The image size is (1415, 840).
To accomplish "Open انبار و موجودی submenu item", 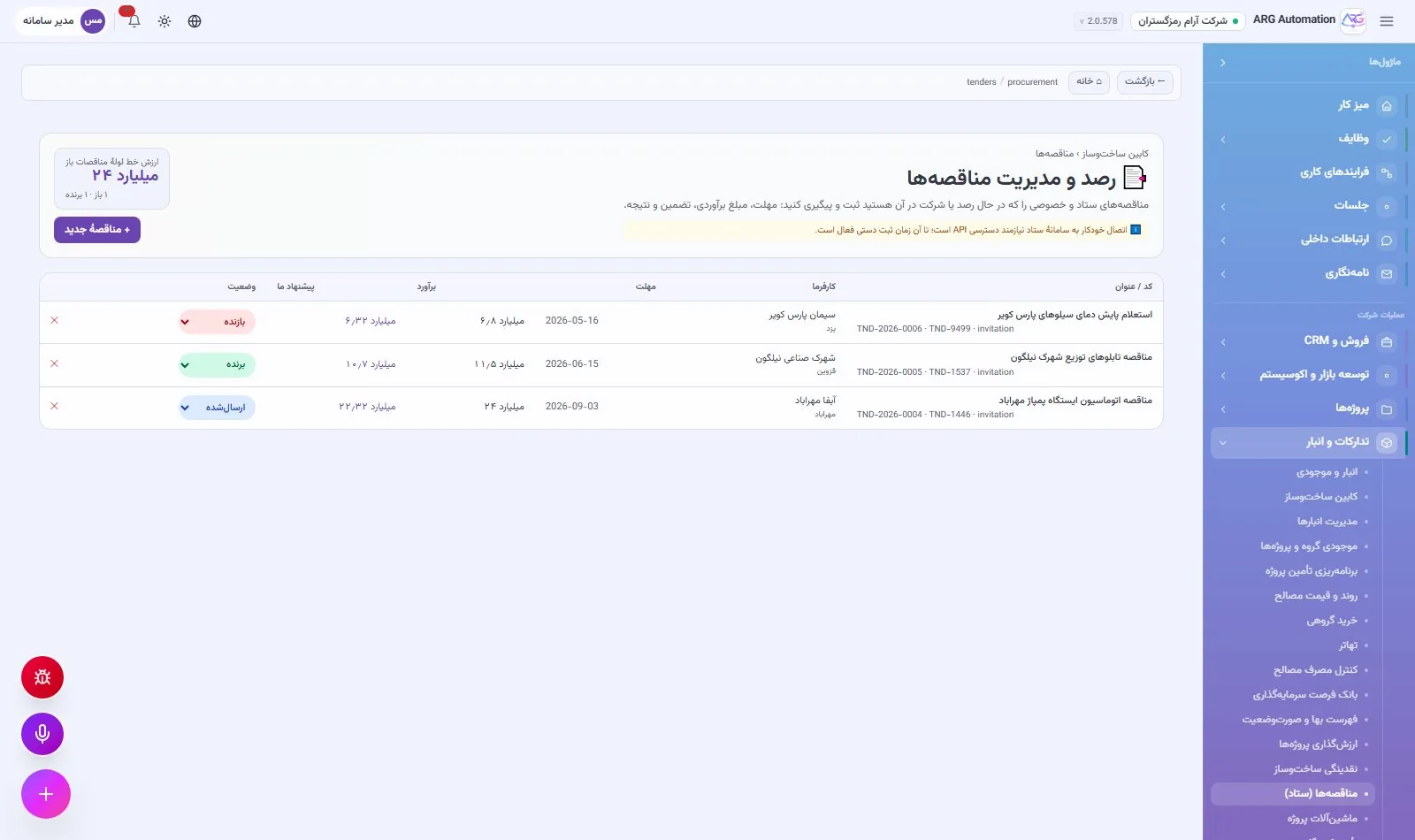I will coord(1327,472).
